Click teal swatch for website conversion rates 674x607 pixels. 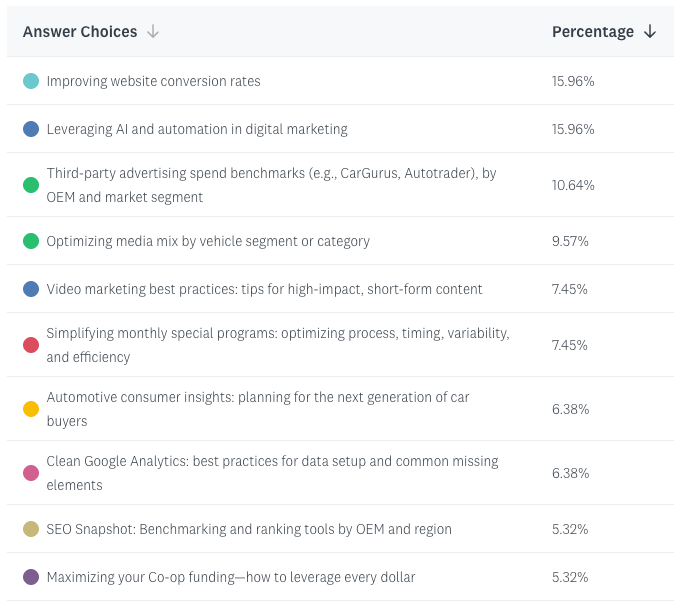click(31, 81)
